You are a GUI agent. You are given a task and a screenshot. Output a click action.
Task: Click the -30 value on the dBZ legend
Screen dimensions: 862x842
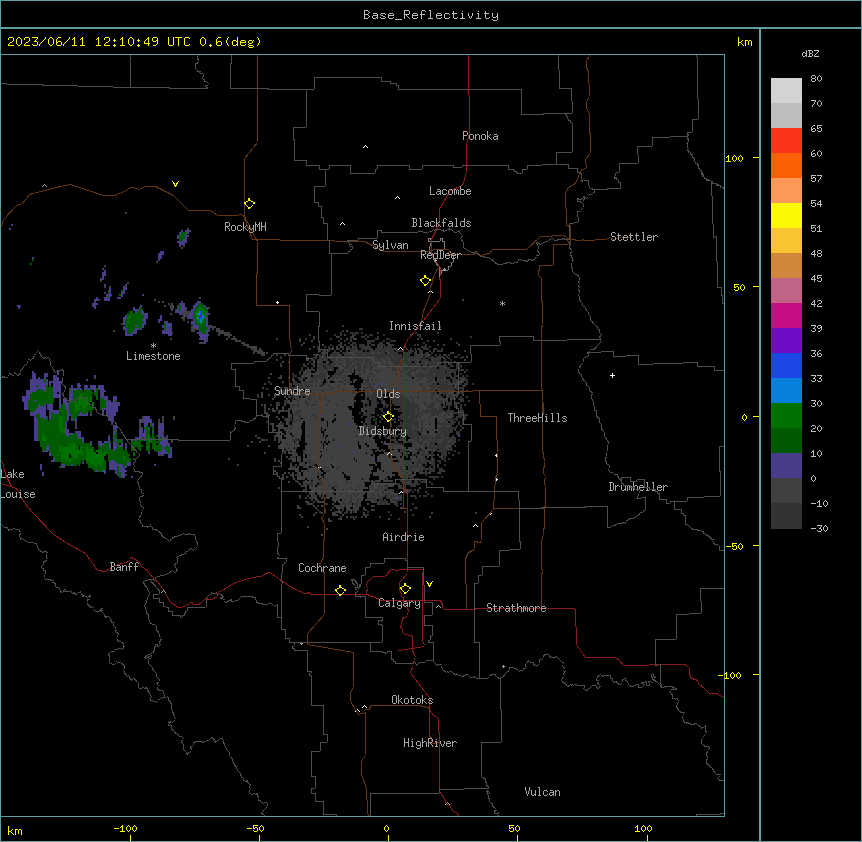(x=819, y=528)
